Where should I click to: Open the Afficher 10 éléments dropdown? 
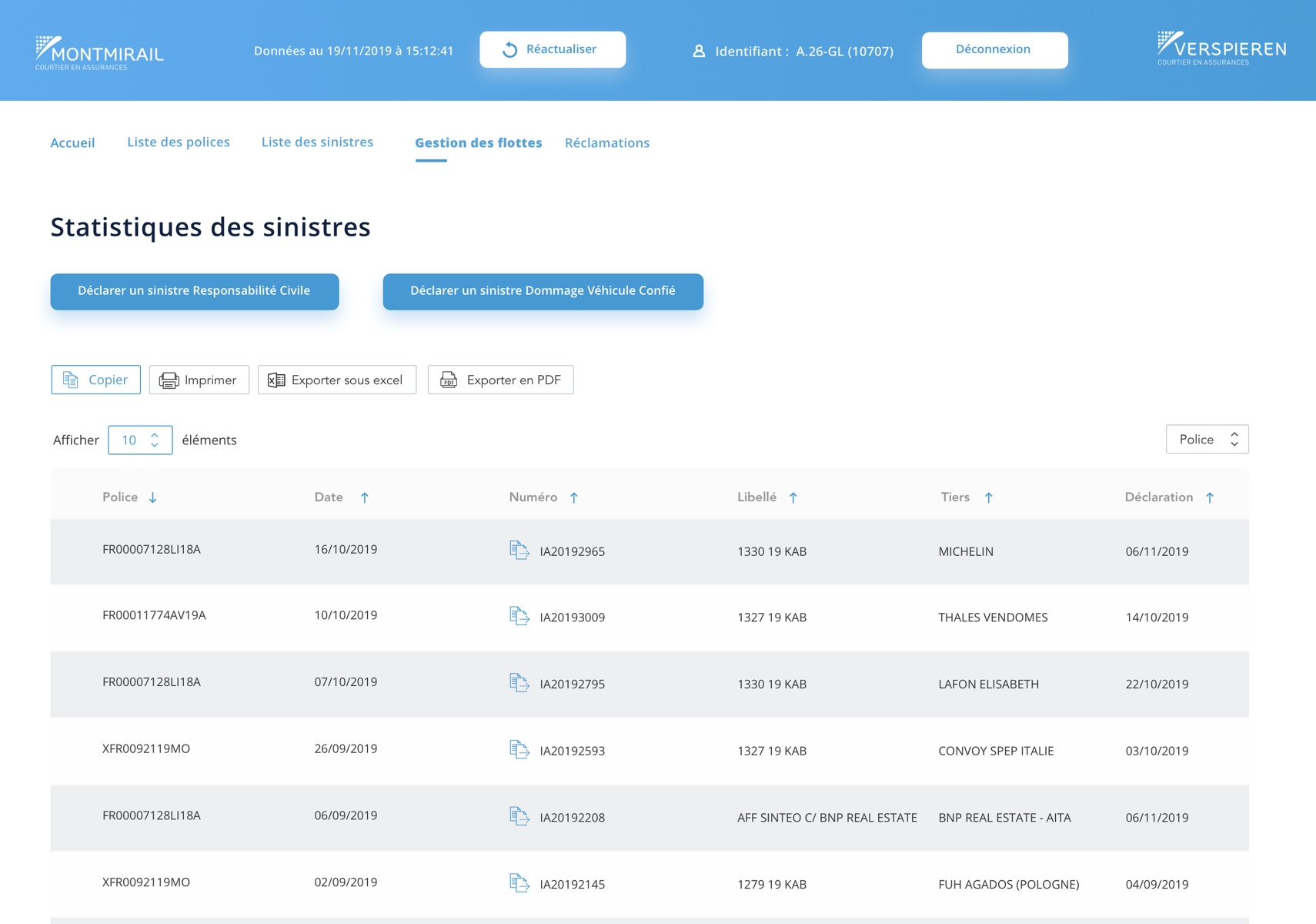[x=140, y=440]
